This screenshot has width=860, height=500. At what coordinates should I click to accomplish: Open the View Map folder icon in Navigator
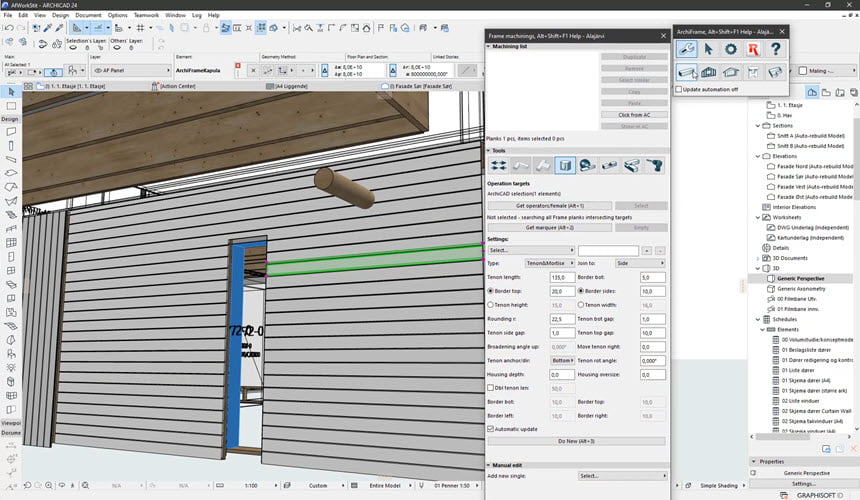coord(826,93)
